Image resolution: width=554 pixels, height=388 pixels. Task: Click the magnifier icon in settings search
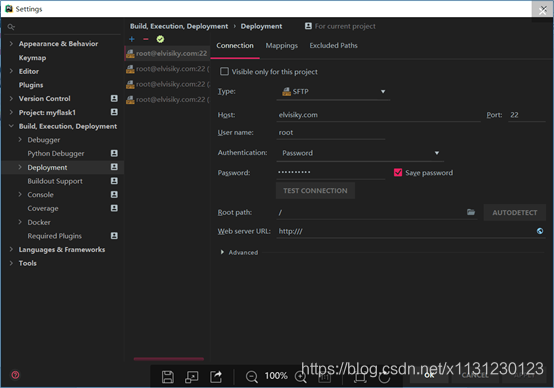(11, 27)
